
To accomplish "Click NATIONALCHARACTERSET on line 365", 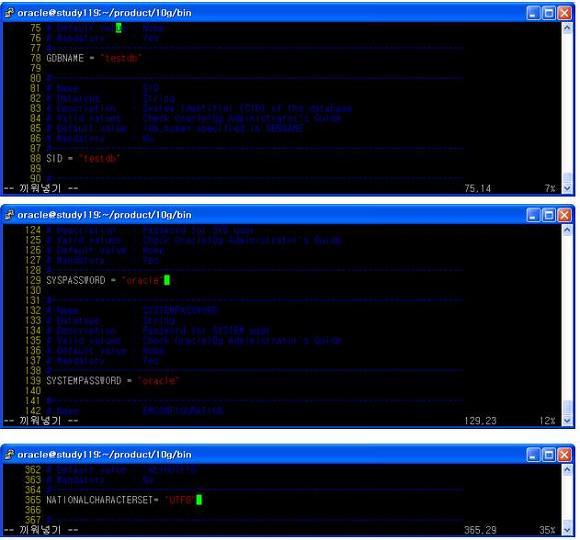I will pos(100,500).
